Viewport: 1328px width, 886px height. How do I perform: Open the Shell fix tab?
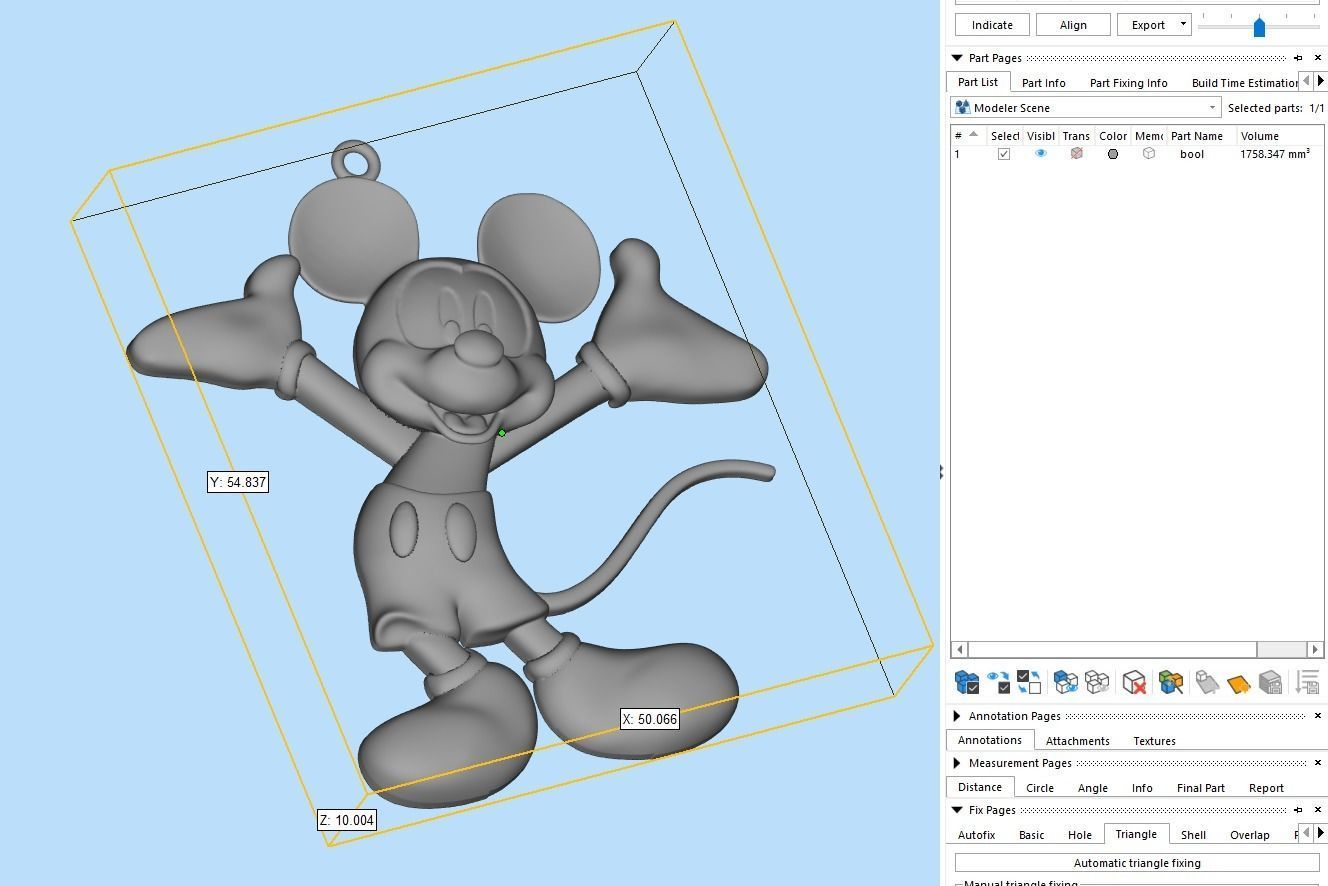coord(1193,835)
